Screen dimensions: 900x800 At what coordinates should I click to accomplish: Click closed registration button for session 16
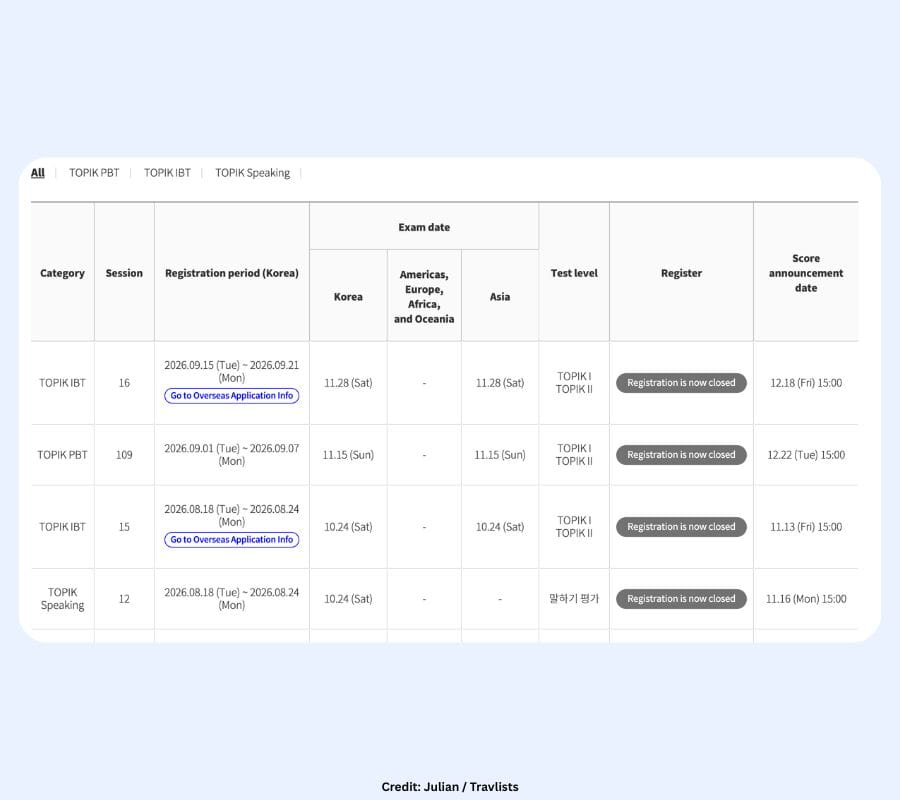(x=681, y=383)
